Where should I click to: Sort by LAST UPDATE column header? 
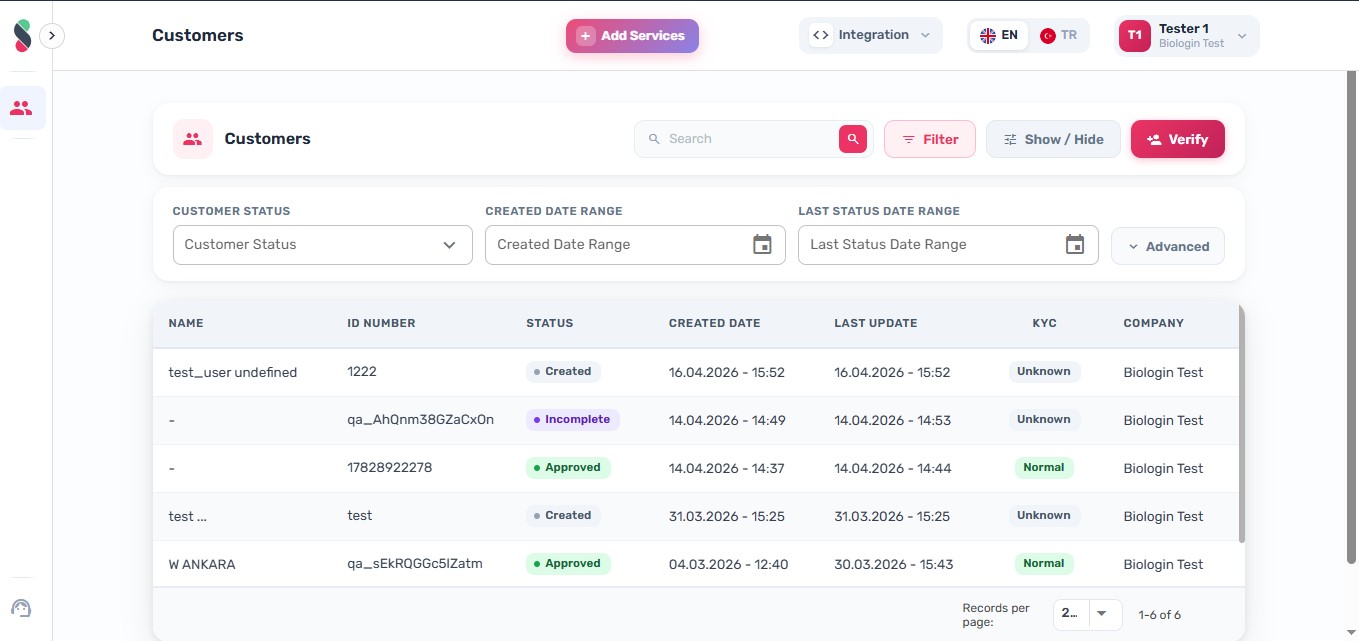tap(876, 323)
